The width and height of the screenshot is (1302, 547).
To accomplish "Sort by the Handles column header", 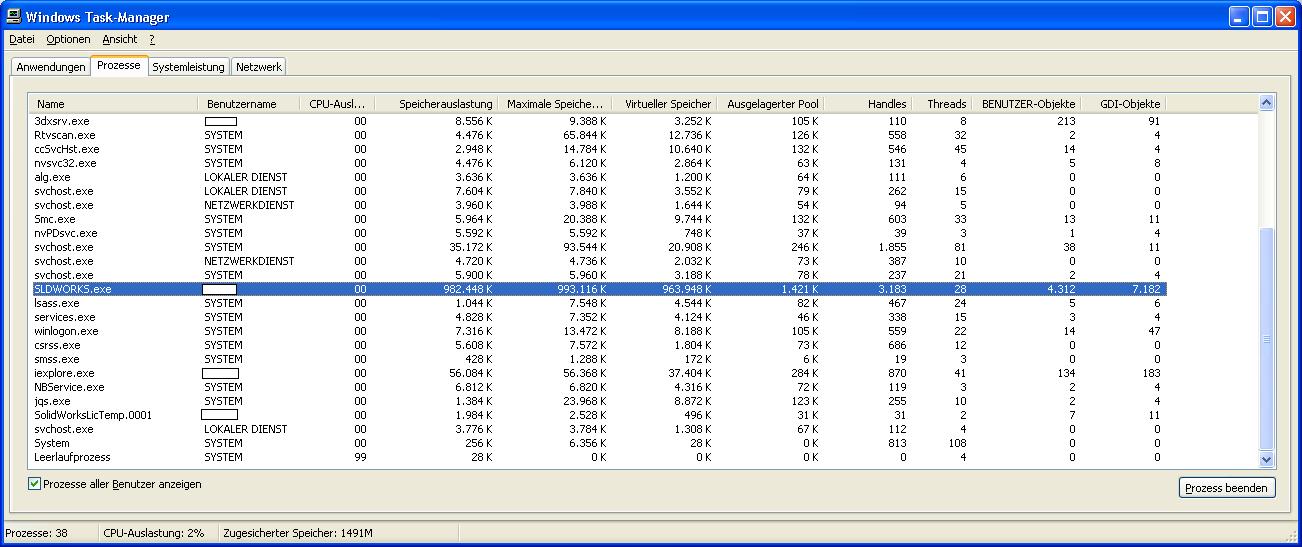I will [868, 104].
